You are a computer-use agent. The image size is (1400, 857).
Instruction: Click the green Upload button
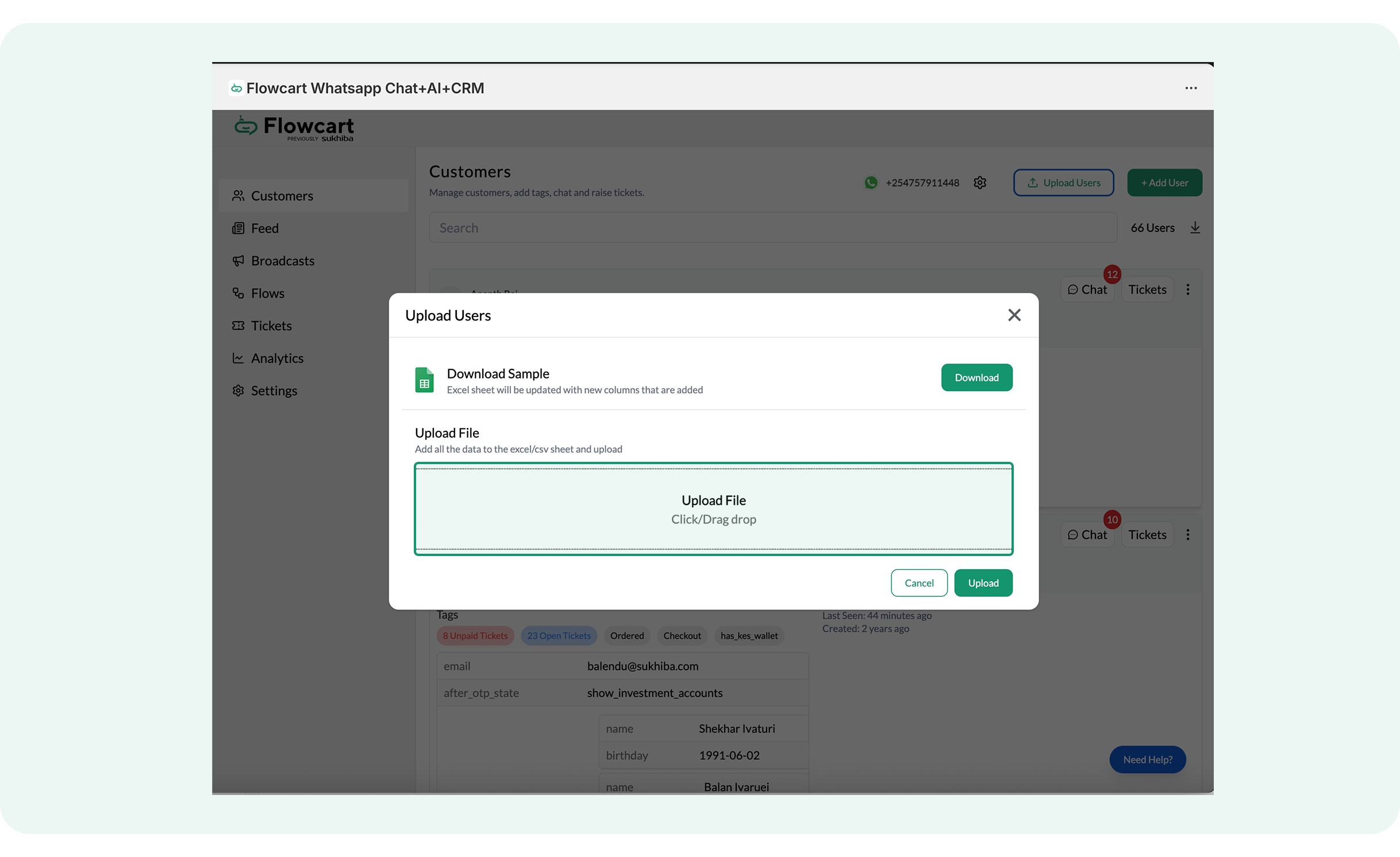pyautogui.click(x=983, y=582)
